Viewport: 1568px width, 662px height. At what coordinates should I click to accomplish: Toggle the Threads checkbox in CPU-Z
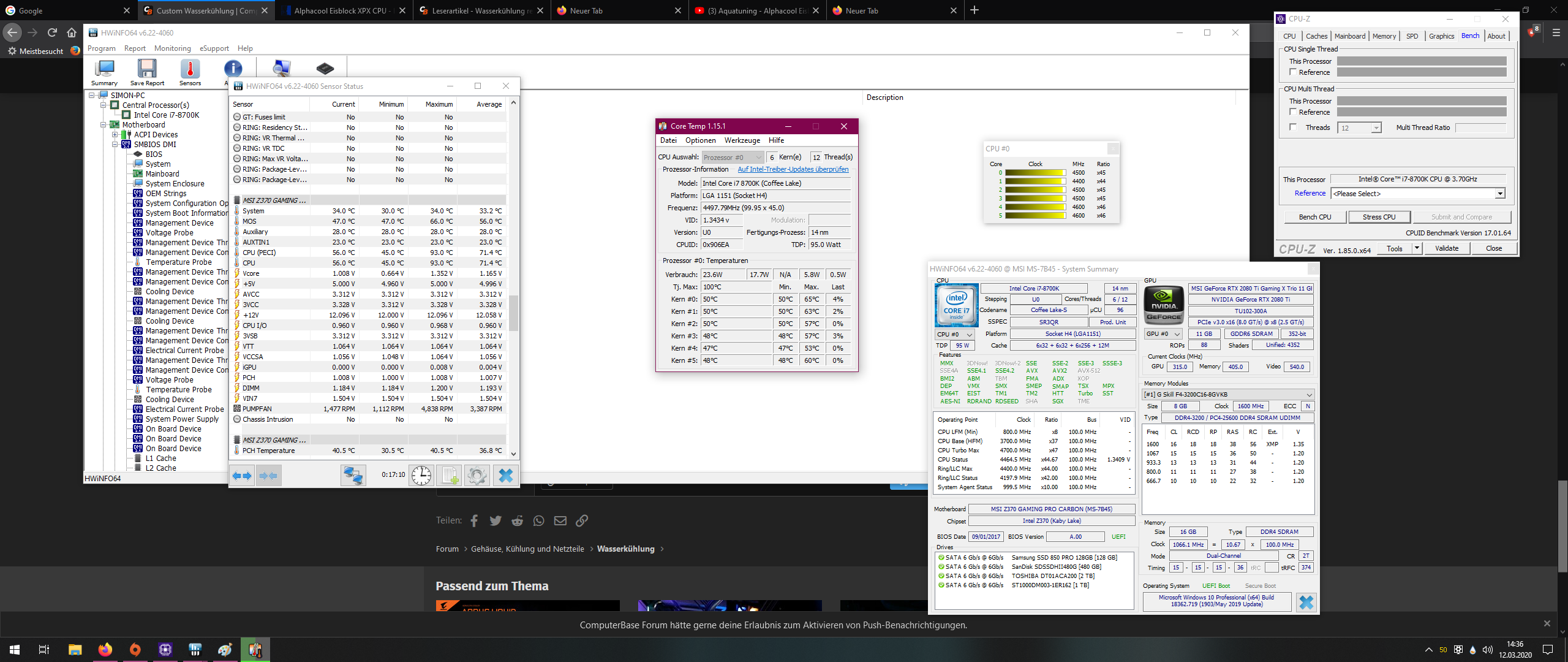1293,127
